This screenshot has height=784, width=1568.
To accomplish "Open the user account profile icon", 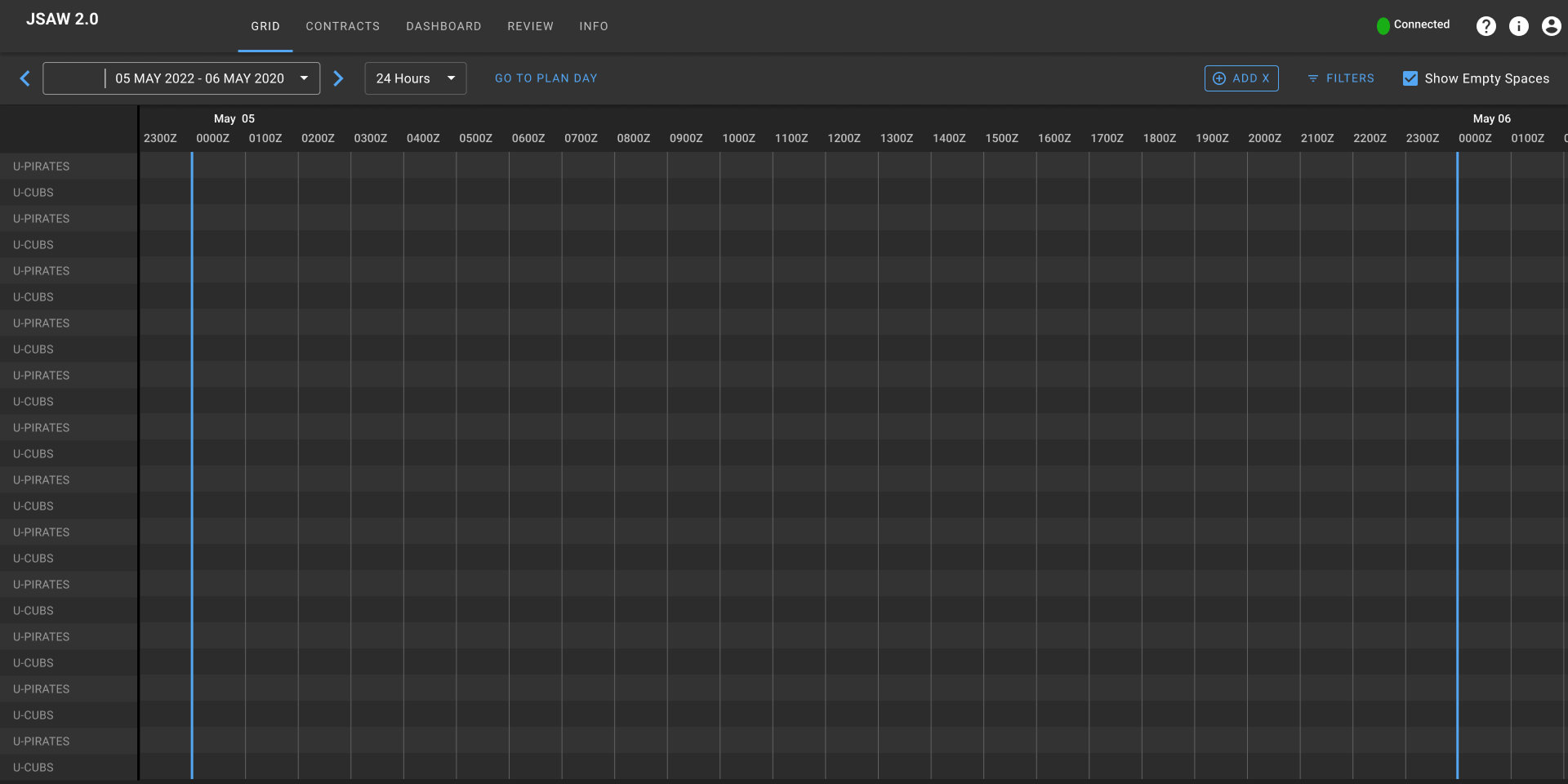I will click(1552, 26).
